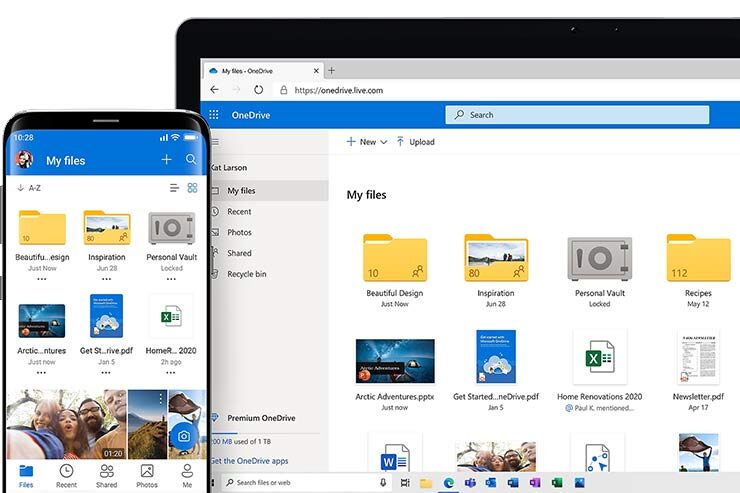
Task: Click the OneDrive Search box
Action: pos(578,115)
